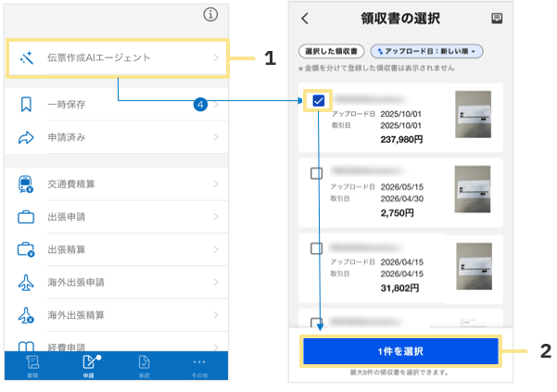Tap the airplane icon for 海外出張申請
The image size is (557, 392).
tap(26, 282)
